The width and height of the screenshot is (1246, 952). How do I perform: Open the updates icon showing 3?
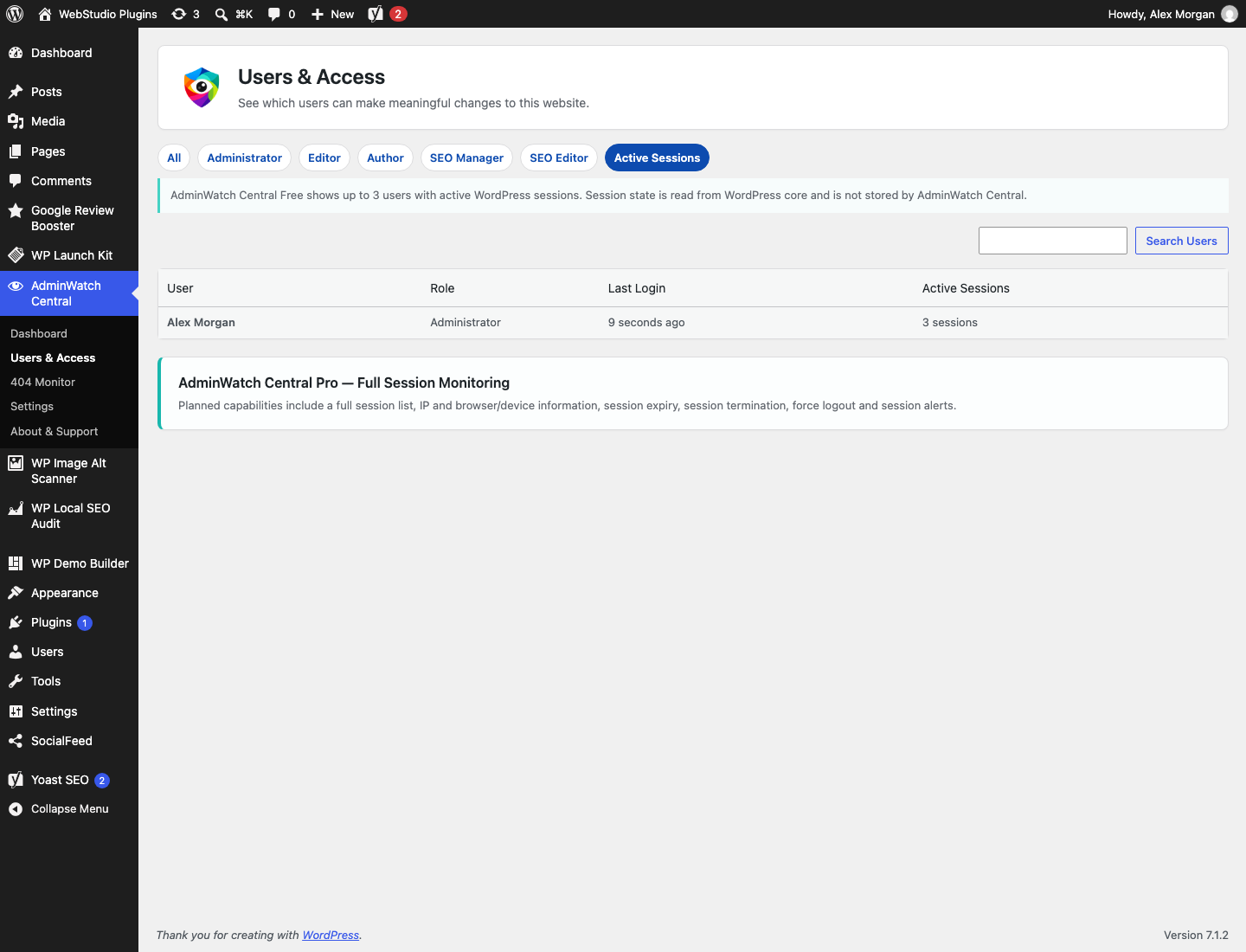tap(178, 14)
